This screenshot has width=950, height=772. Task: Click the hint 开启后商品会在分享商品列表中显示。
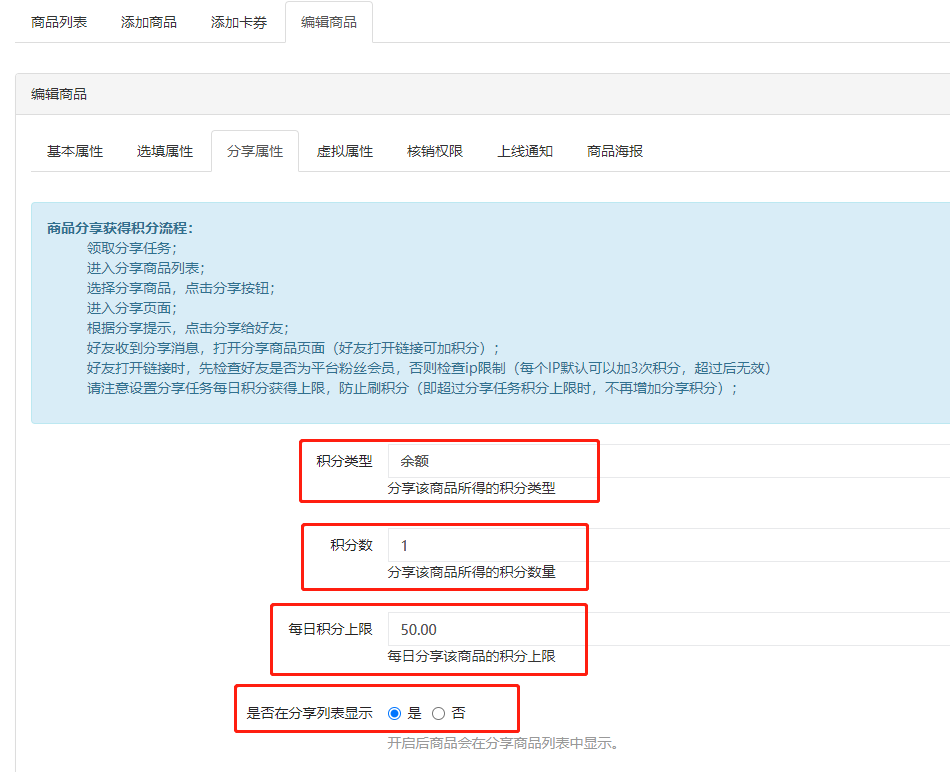pyautogui.click(x=503, y=744)
